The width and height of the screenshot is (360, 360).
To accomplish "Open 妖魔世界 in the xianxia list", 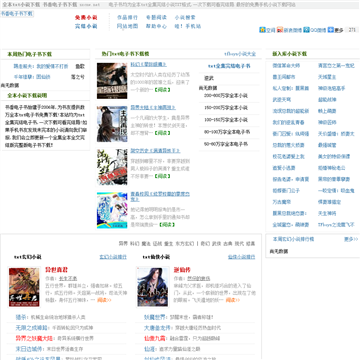I will pyautogui.click(x=155, y=317).
